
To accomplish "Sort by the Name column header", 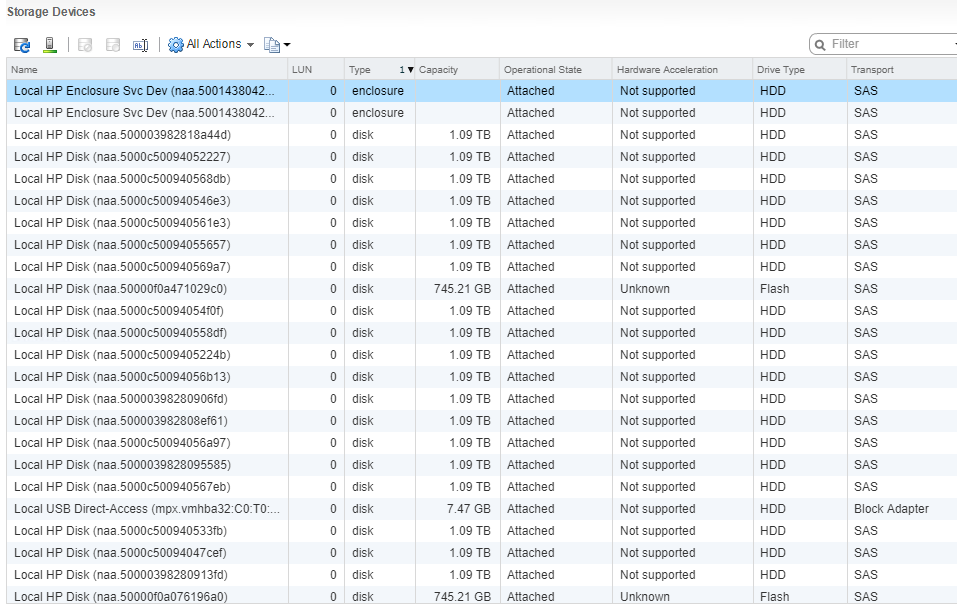I will coord(147,70).
